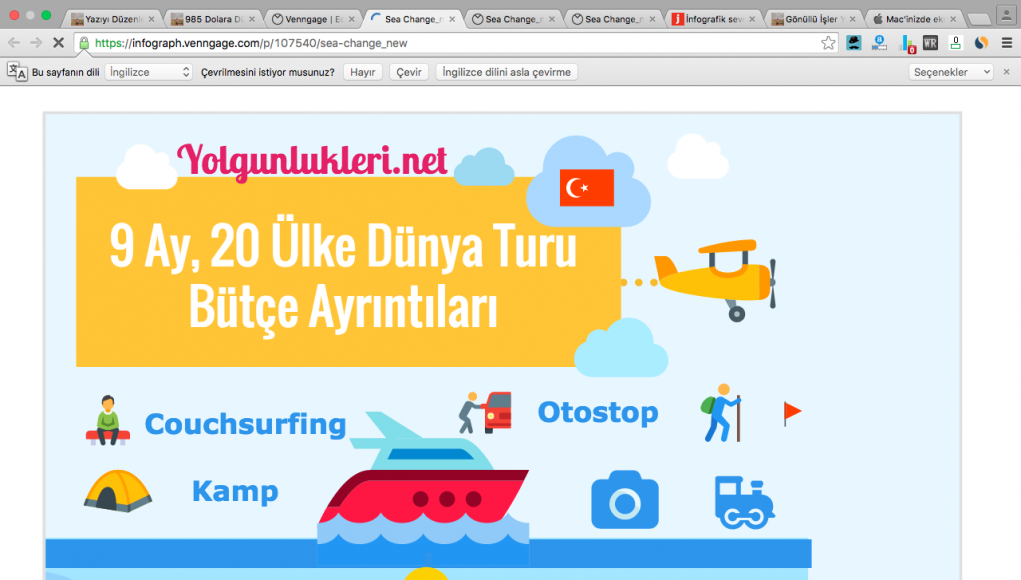Switch to the 985 Dolara tab

pyautogui.click(x=210, y=19)
